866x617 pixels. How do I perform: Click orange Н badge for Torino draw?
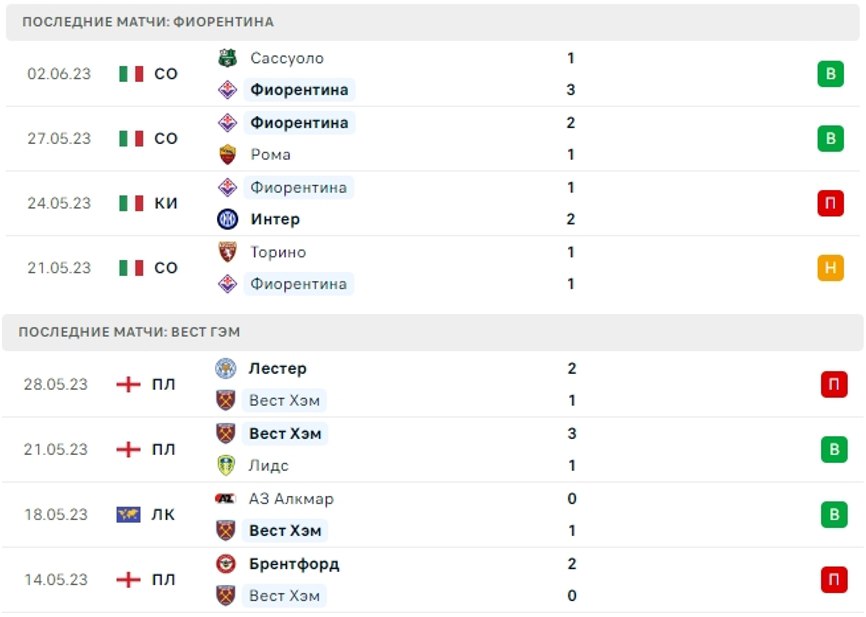coord(831,268)
